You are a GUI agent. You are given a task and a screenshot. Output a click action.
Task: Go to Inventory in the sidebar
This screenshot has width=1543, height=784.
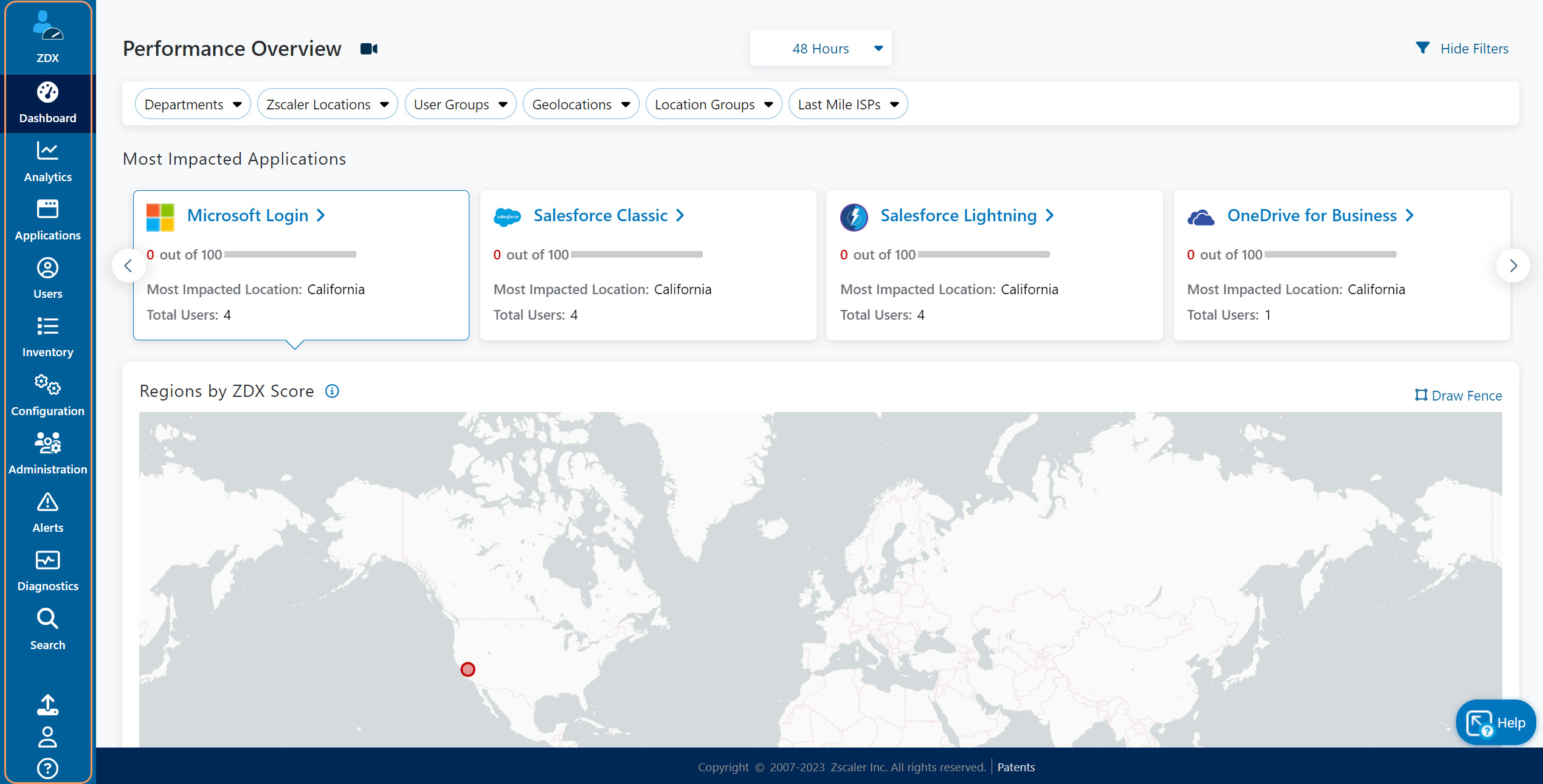tap(47, 337)
